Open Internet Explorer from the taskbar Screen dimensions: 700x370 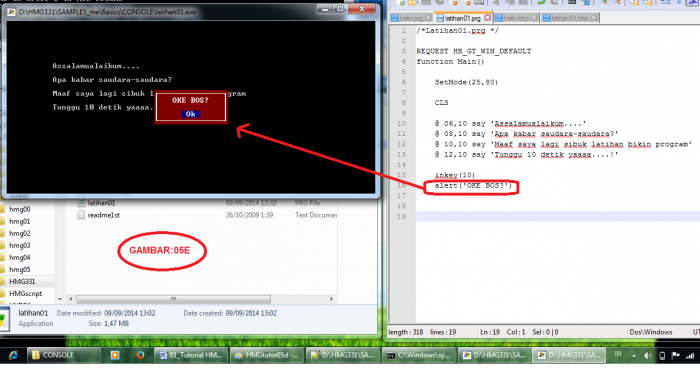click(x=13, y=355)
